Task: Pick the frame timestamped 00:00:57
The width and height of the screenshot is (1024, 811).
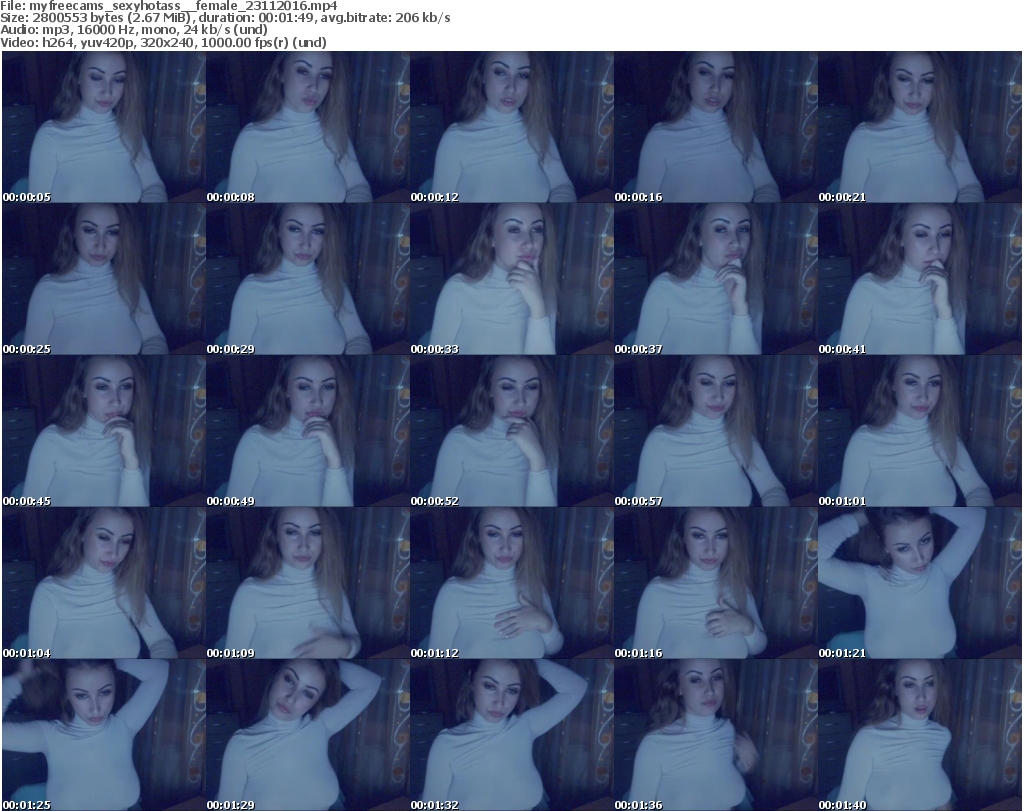Action: point(716,431)
